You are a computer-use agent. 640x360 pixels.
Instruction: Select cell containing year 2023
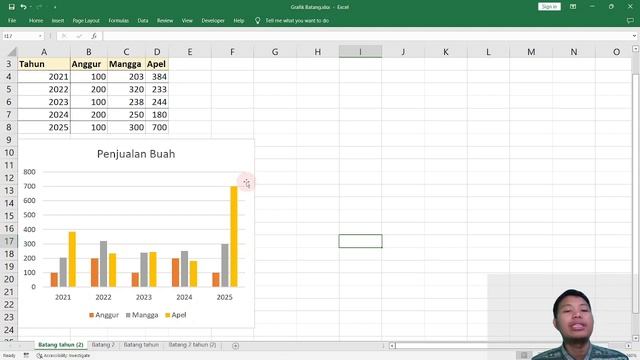pos(44,102)
